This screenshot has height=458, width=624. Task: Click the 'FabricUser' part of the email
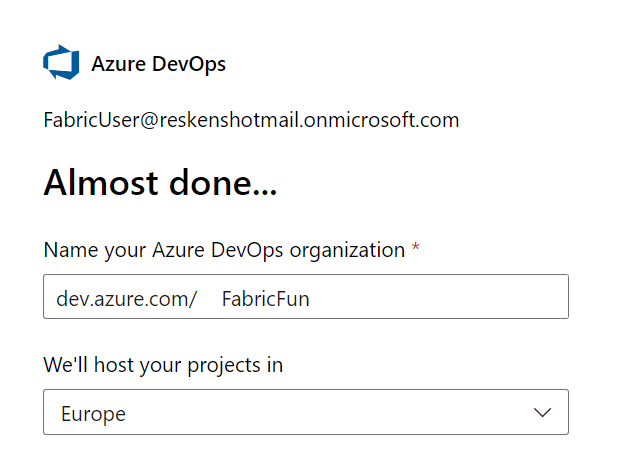coord(88,121)
